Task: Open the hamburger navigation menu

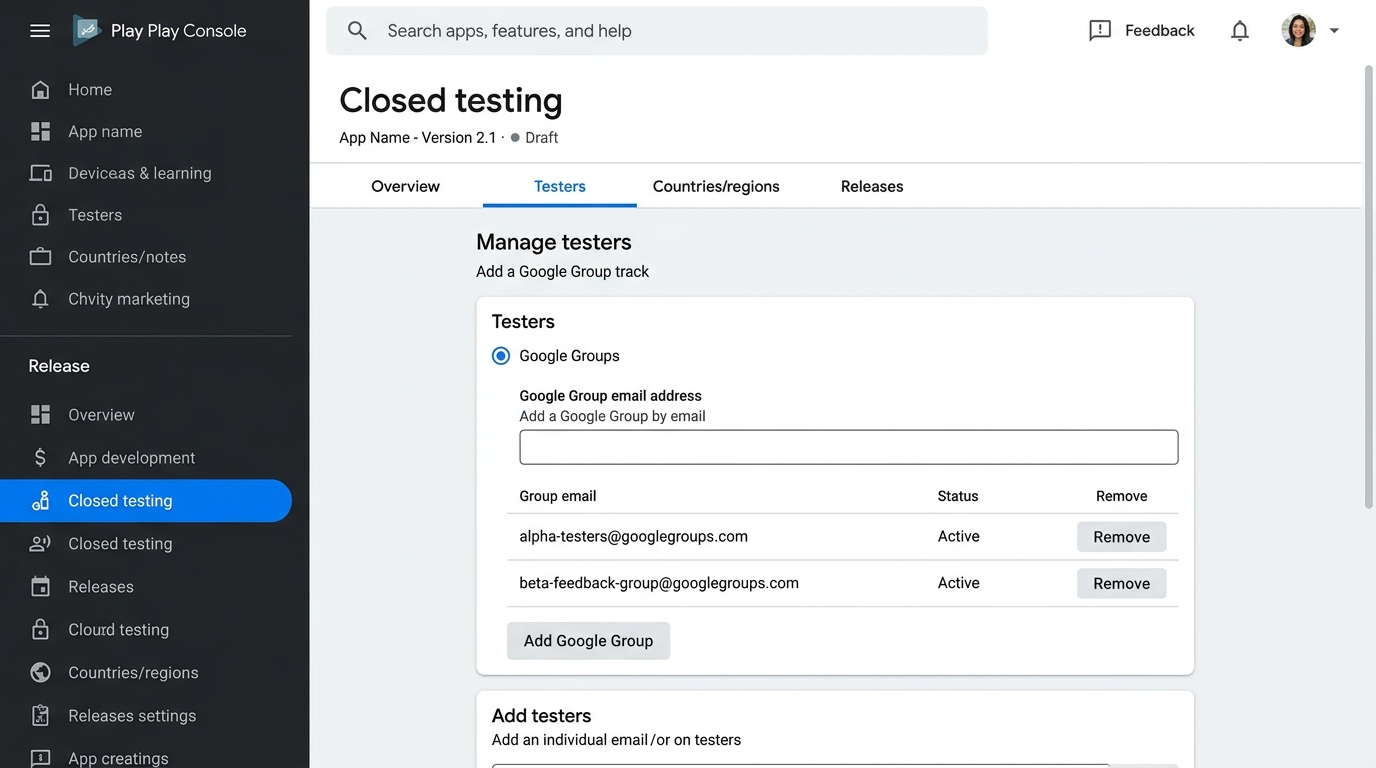Action: (x=40, y=31)
